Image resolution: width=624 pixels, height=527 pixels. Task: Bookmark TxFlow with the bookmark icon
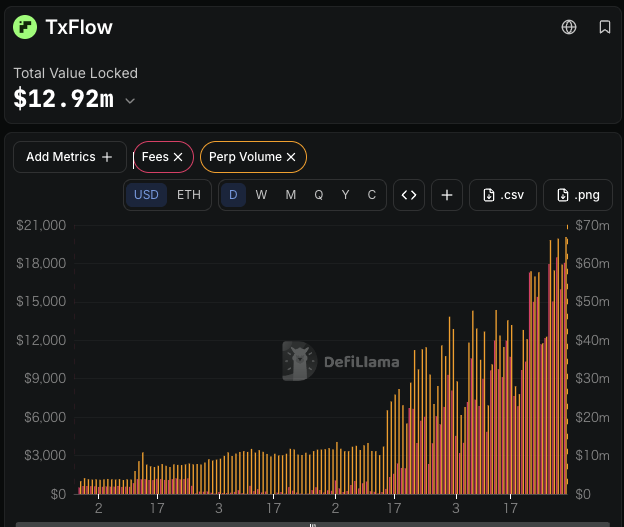click(x=604, y=27)
